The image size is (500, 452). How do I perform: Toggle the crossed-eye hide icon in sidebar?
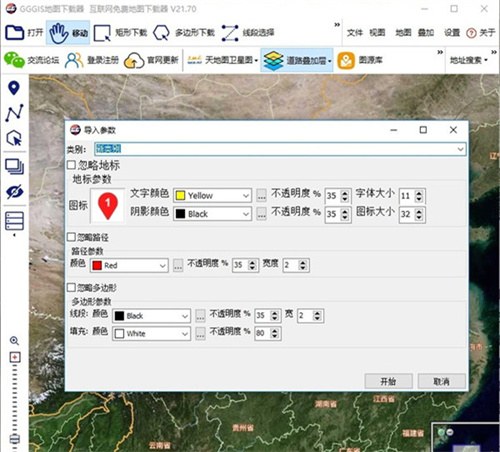(14, 192)
